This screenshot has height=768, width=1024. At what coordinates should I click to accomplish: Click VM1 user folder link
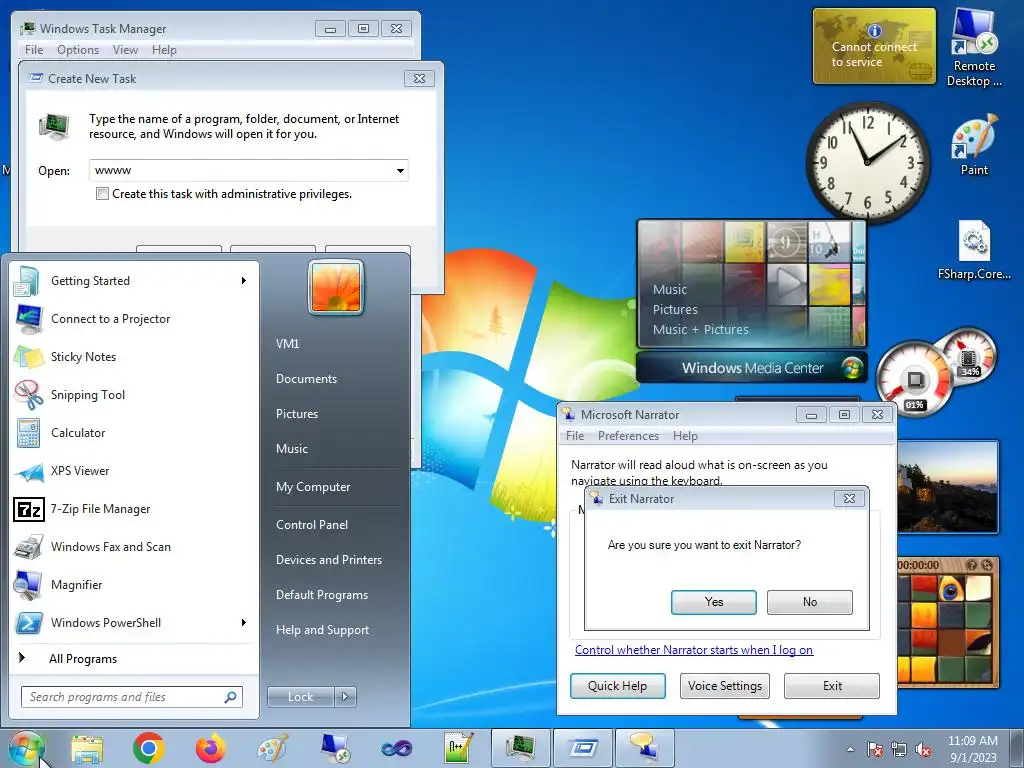[287, 344]
